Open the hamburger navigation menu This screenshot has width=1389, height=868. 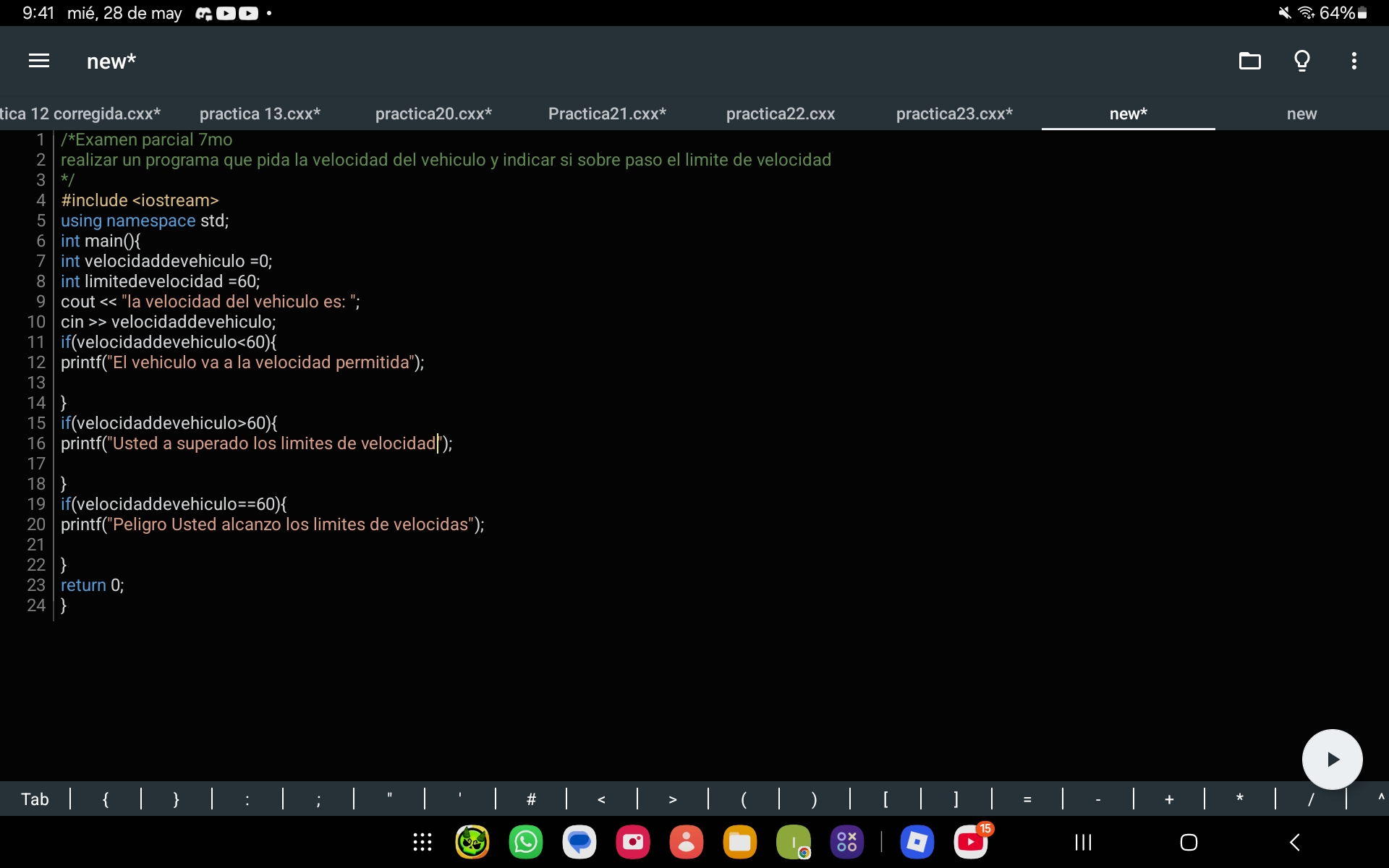pyautogui.click(x=39, y=61)
